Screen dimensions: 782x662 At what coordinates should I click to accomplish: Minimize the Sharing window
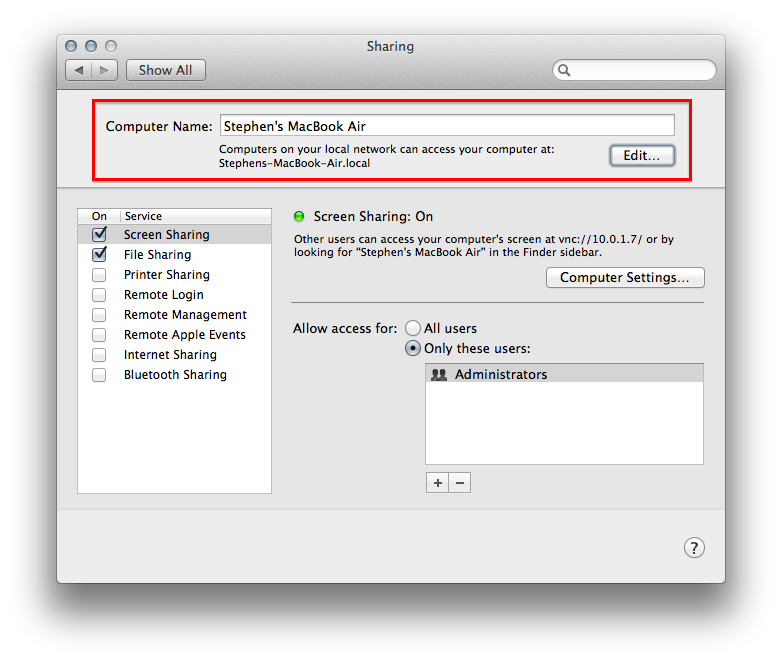point(91,46)
